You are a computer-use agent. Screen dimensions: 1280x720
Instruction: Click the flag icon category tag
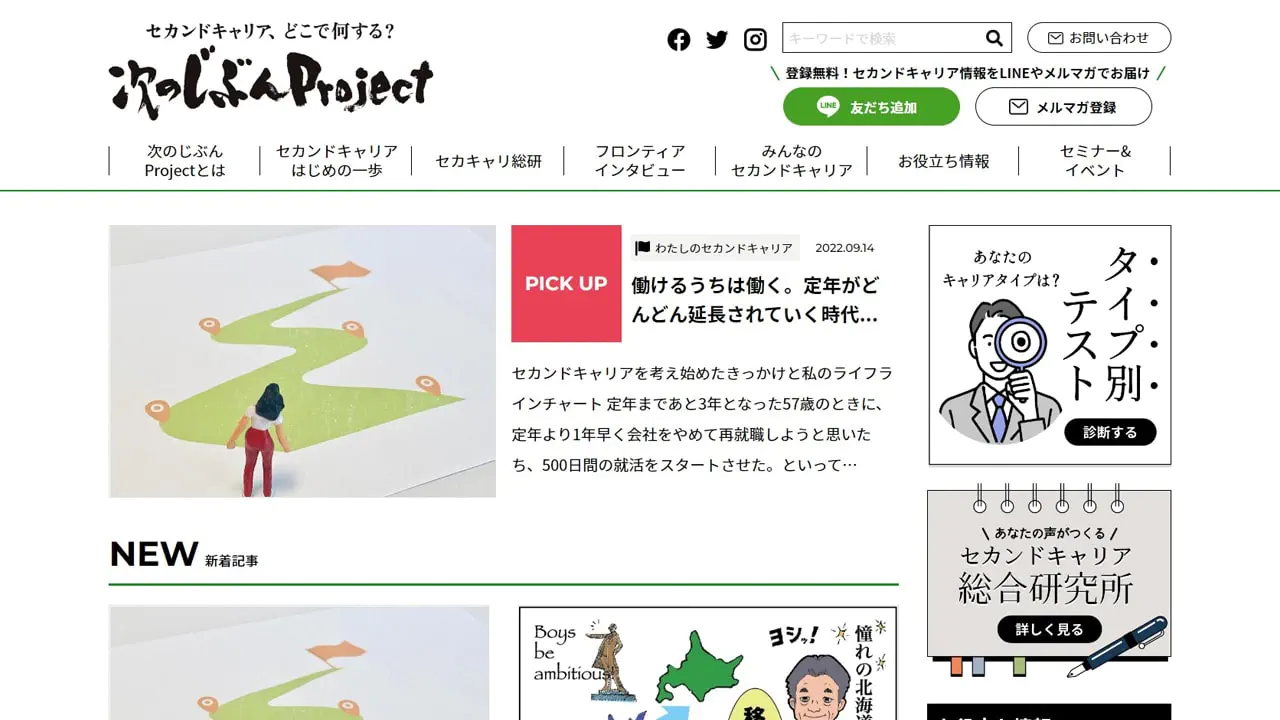coord(643,248)
